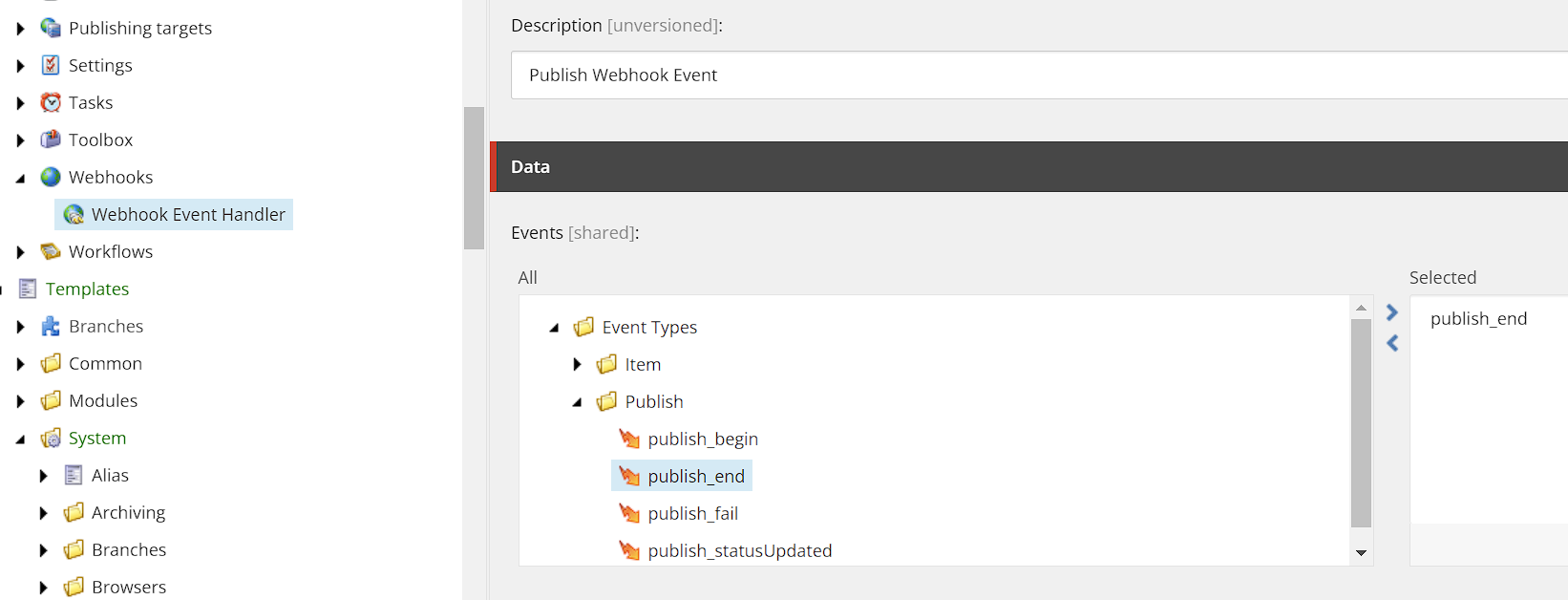The image size is (1568, 600).
Task: Click the Workflows label
Action: pos(111,251)
